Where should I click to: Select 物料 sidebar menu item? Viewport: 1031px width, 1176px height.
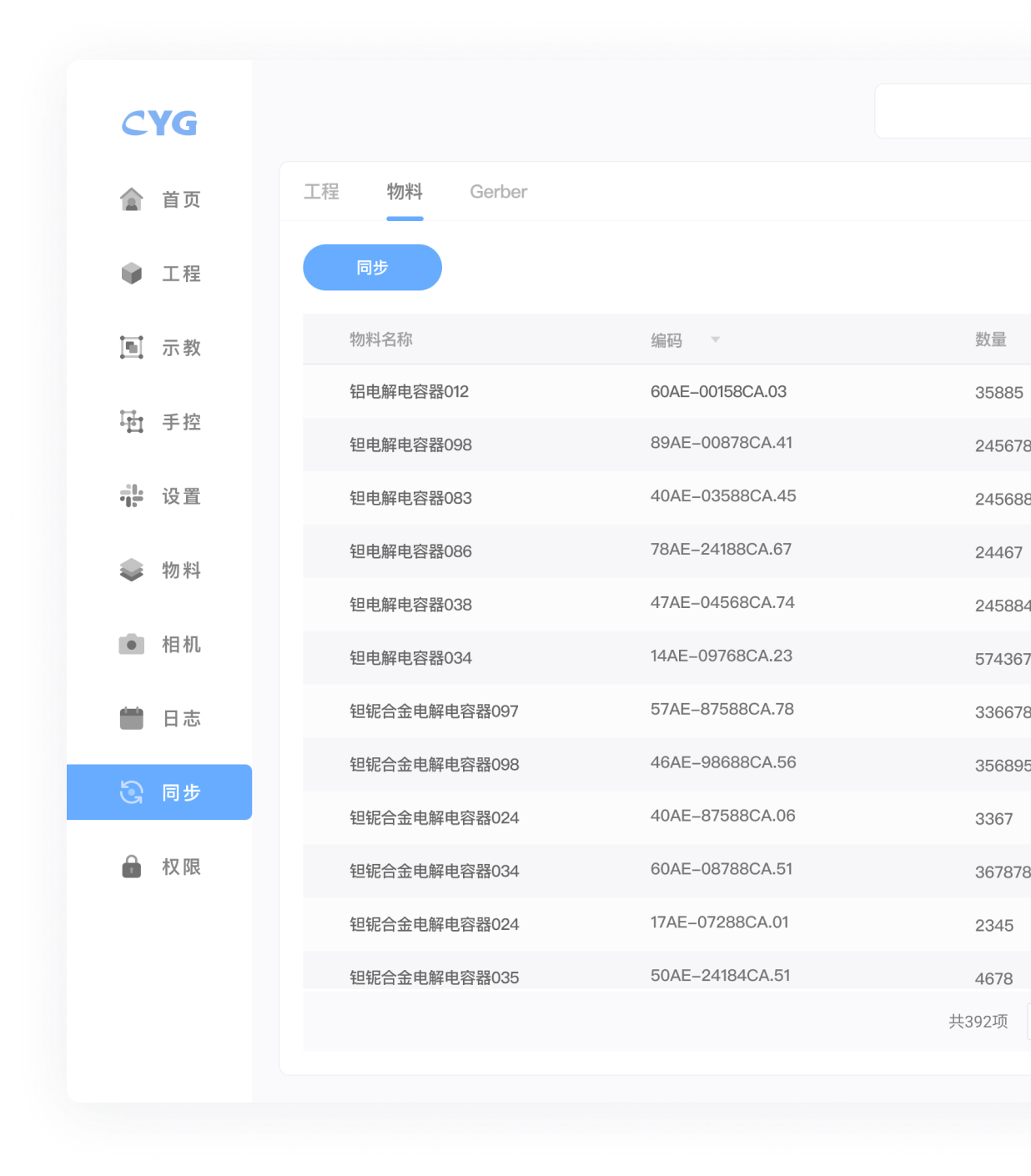point(159,570)
